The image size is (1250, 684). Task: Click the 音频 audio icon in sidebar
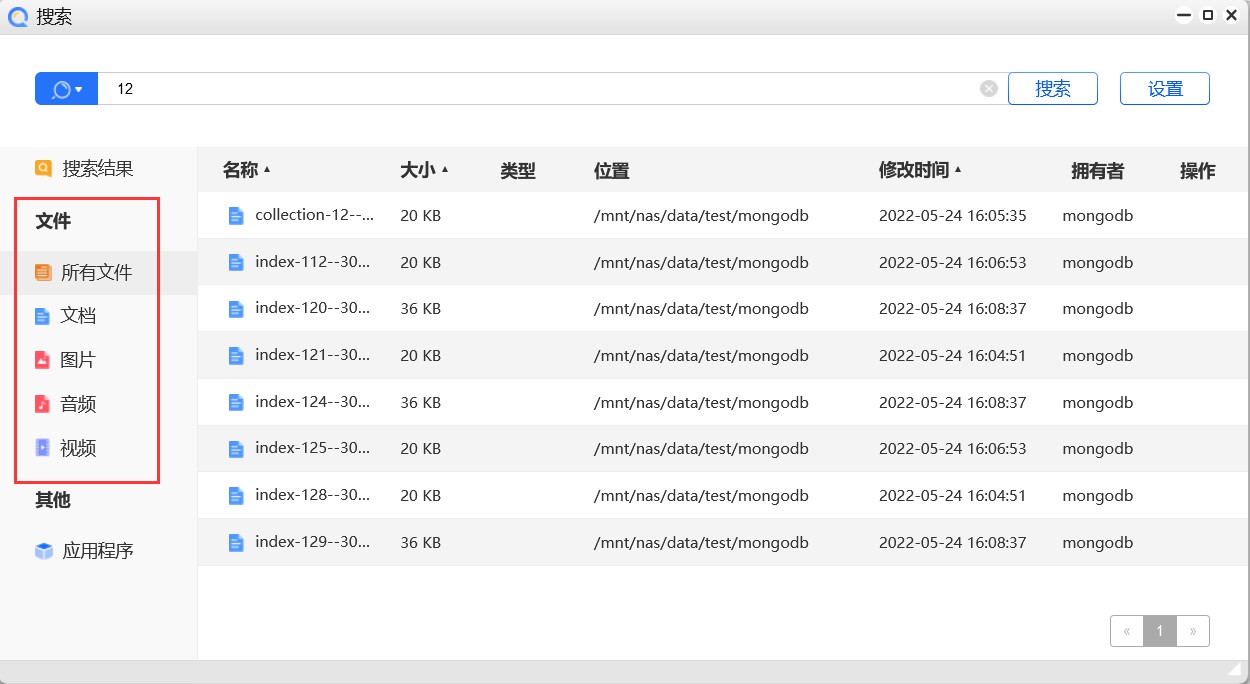click(43, 404)
